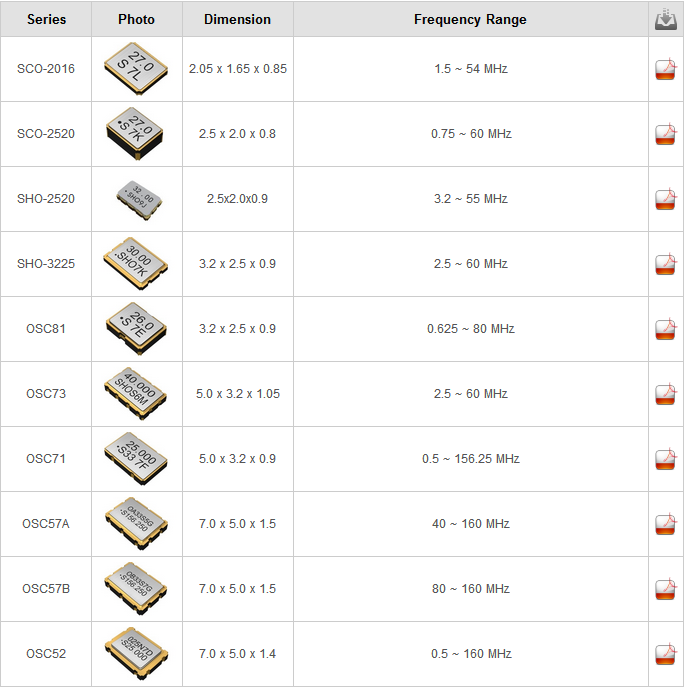Click the Frequency Range column header
This screenshot has height=687, width=685.
470,20
